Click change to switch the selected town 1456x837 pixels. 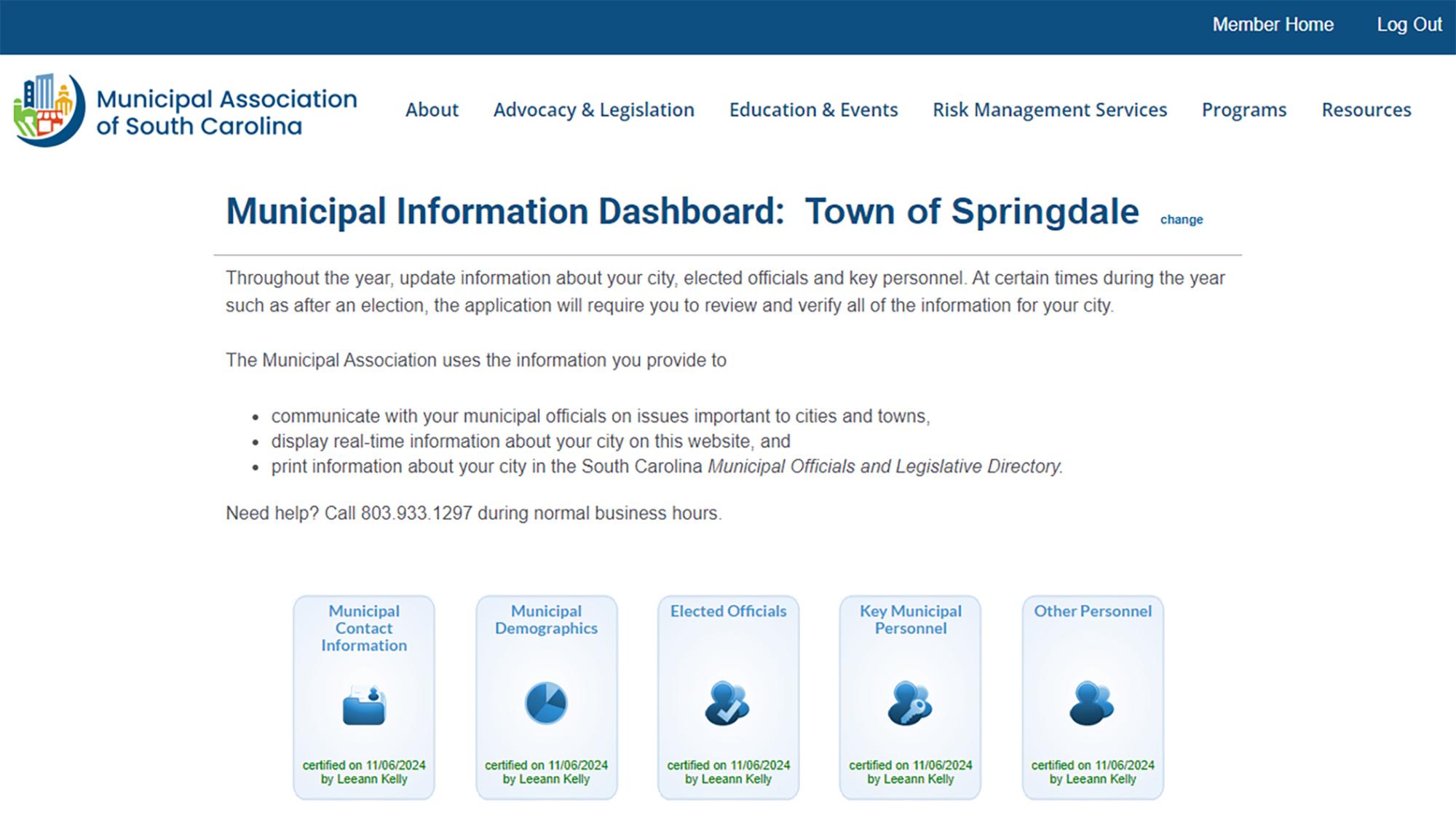point(1182,219)
